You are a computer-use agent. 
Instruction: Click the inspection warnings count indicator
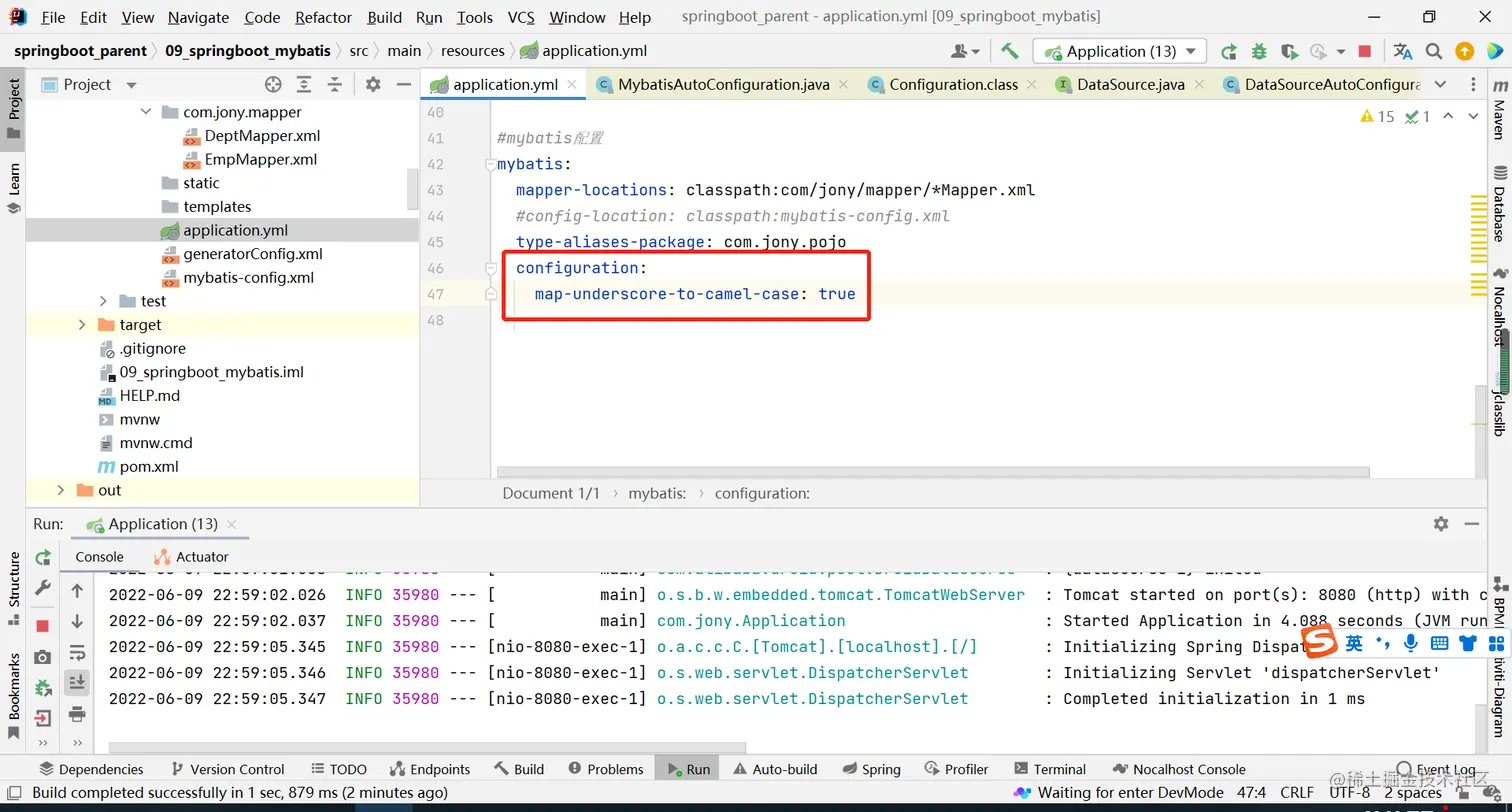1377,117
